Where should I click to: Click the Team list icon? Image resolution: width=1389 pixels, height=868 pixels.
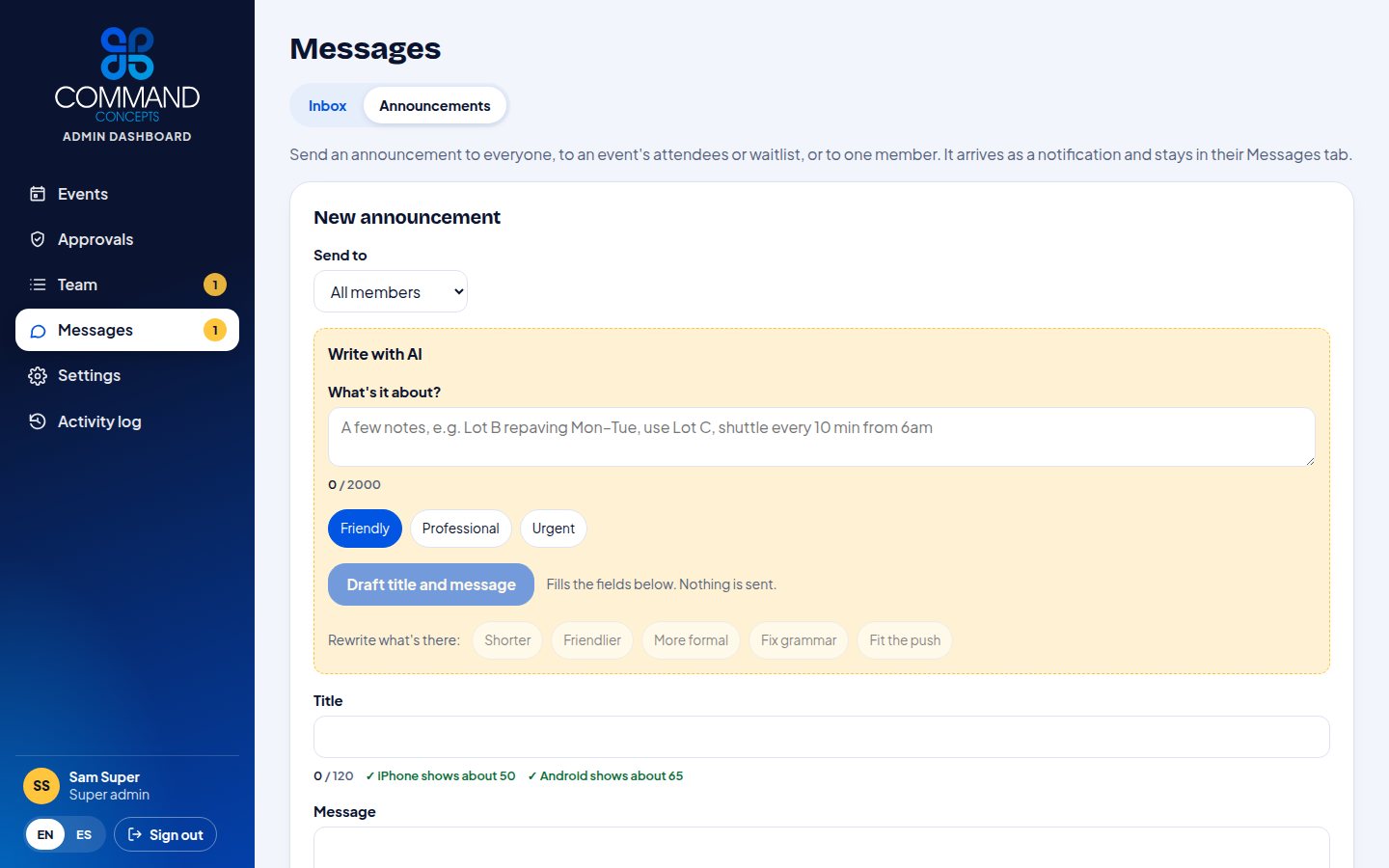(38, 285)
